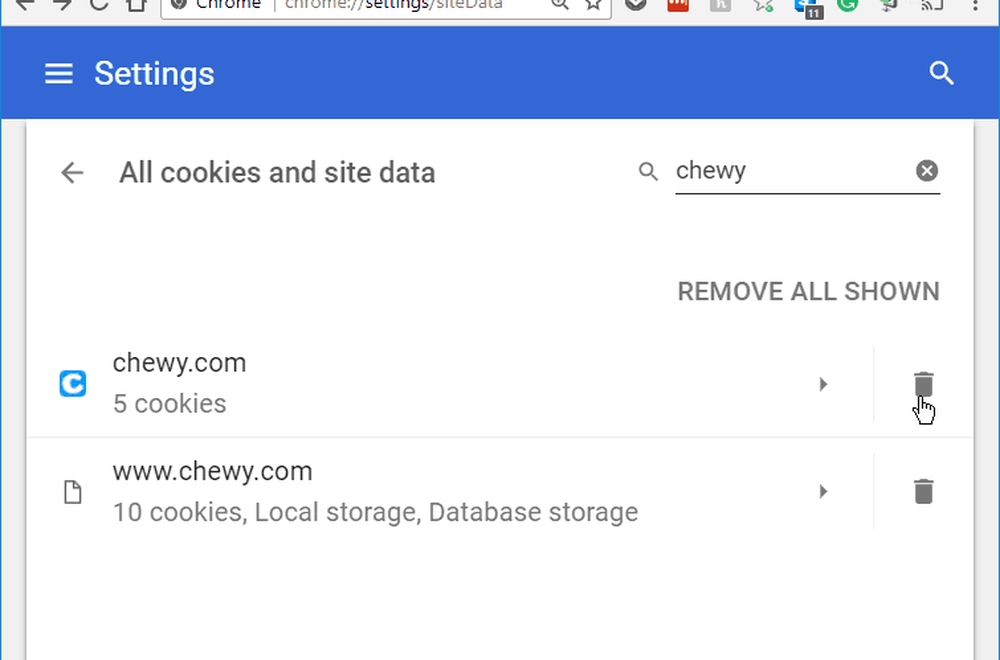Expand www.chewy.com storage details
This screenshot has height=660, width=1000.
(823, 491)
